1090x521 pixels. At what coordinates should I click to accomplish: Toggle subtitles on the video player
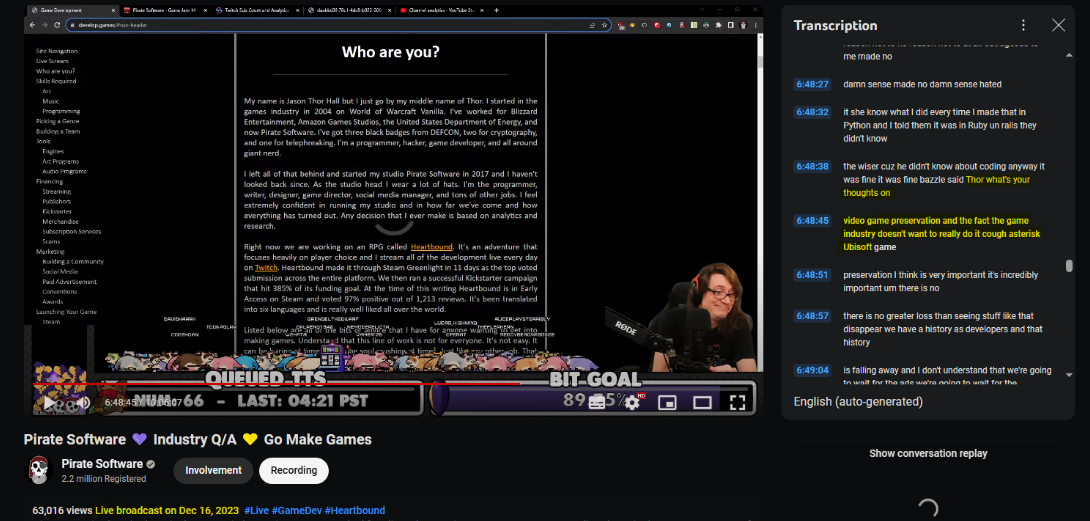pos(597,403)
